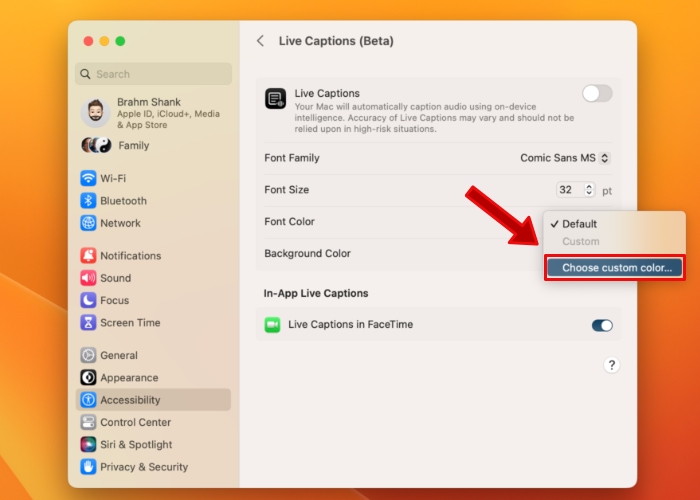Screen dimensions: 700x500
Task: Open Focus moon icon in sidebar
Action: tap(89, 300)
